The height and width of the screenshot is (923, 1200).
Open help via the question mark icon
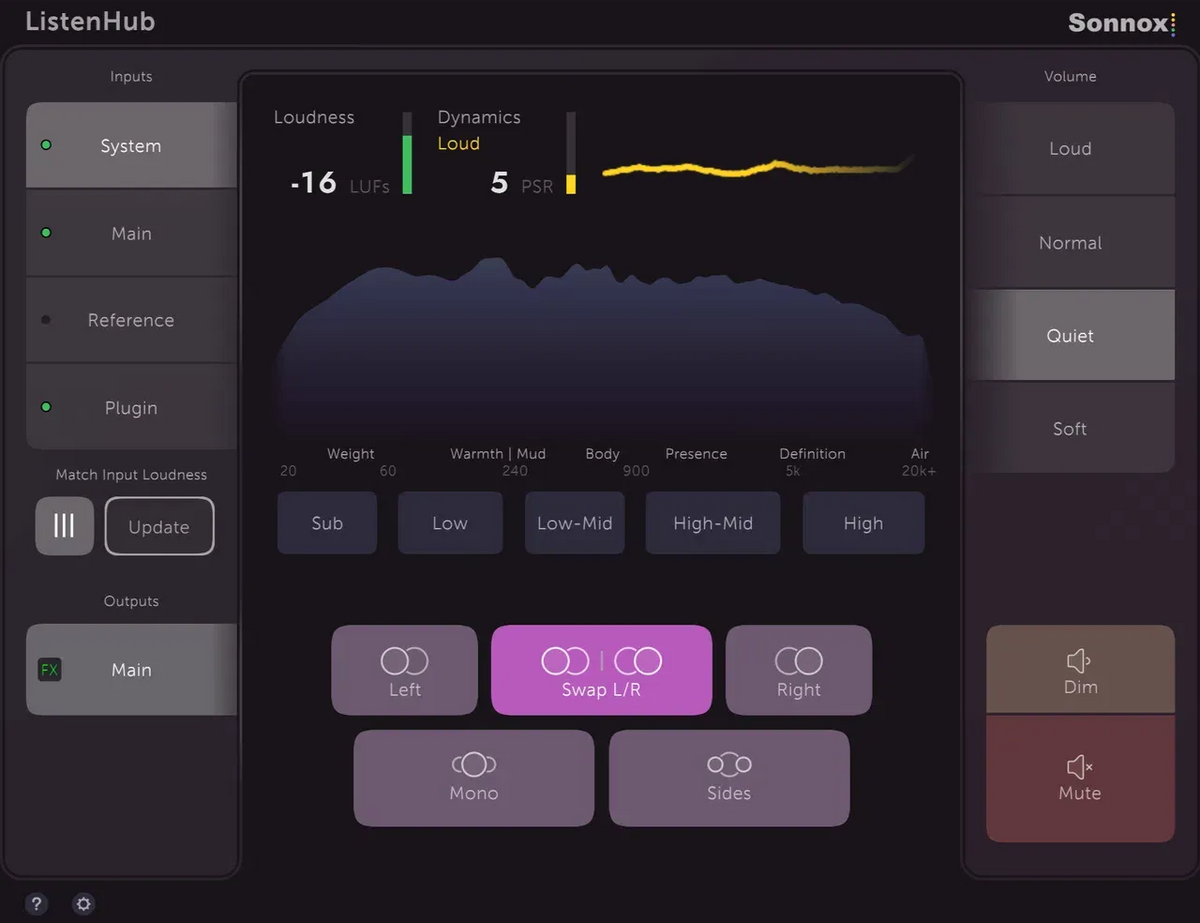pyautogui.click(x=37, y=903)
